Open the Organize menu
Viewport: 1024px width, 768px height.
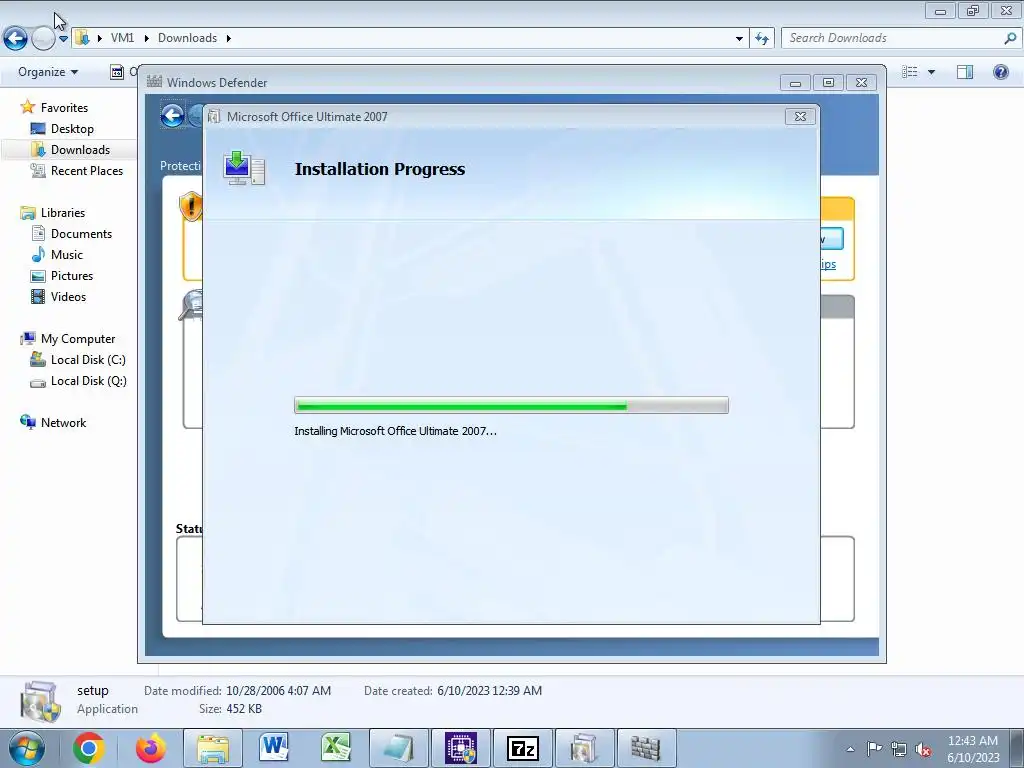tap(48, 72)
